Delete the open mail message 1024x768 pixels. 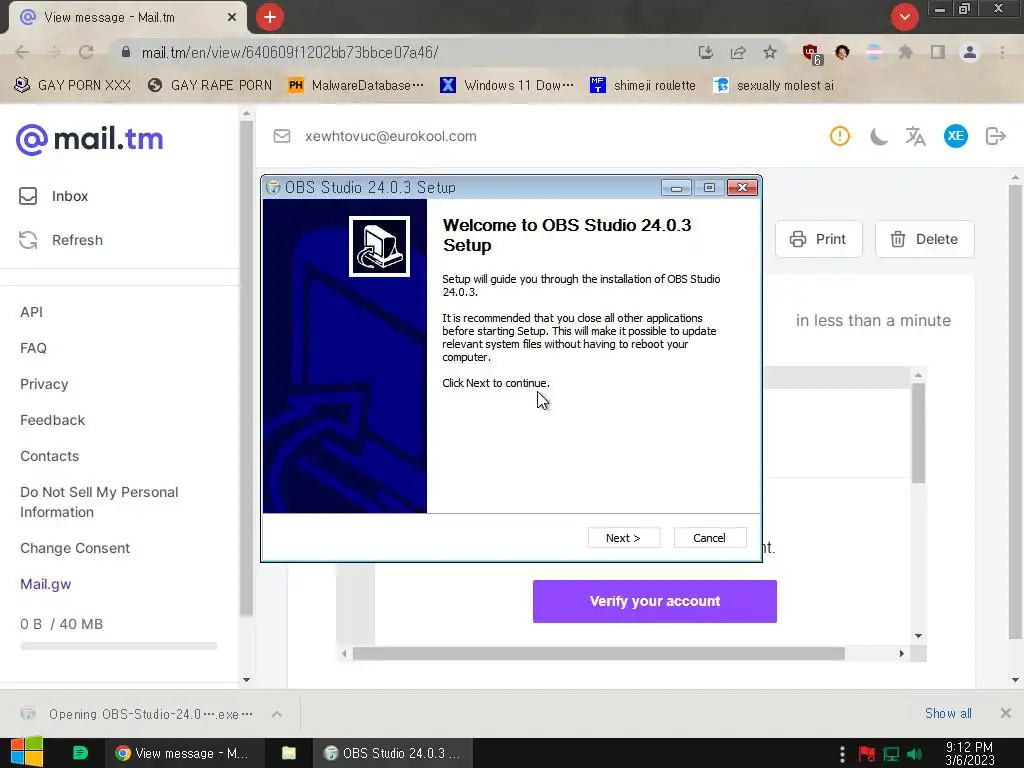[925, 239]
